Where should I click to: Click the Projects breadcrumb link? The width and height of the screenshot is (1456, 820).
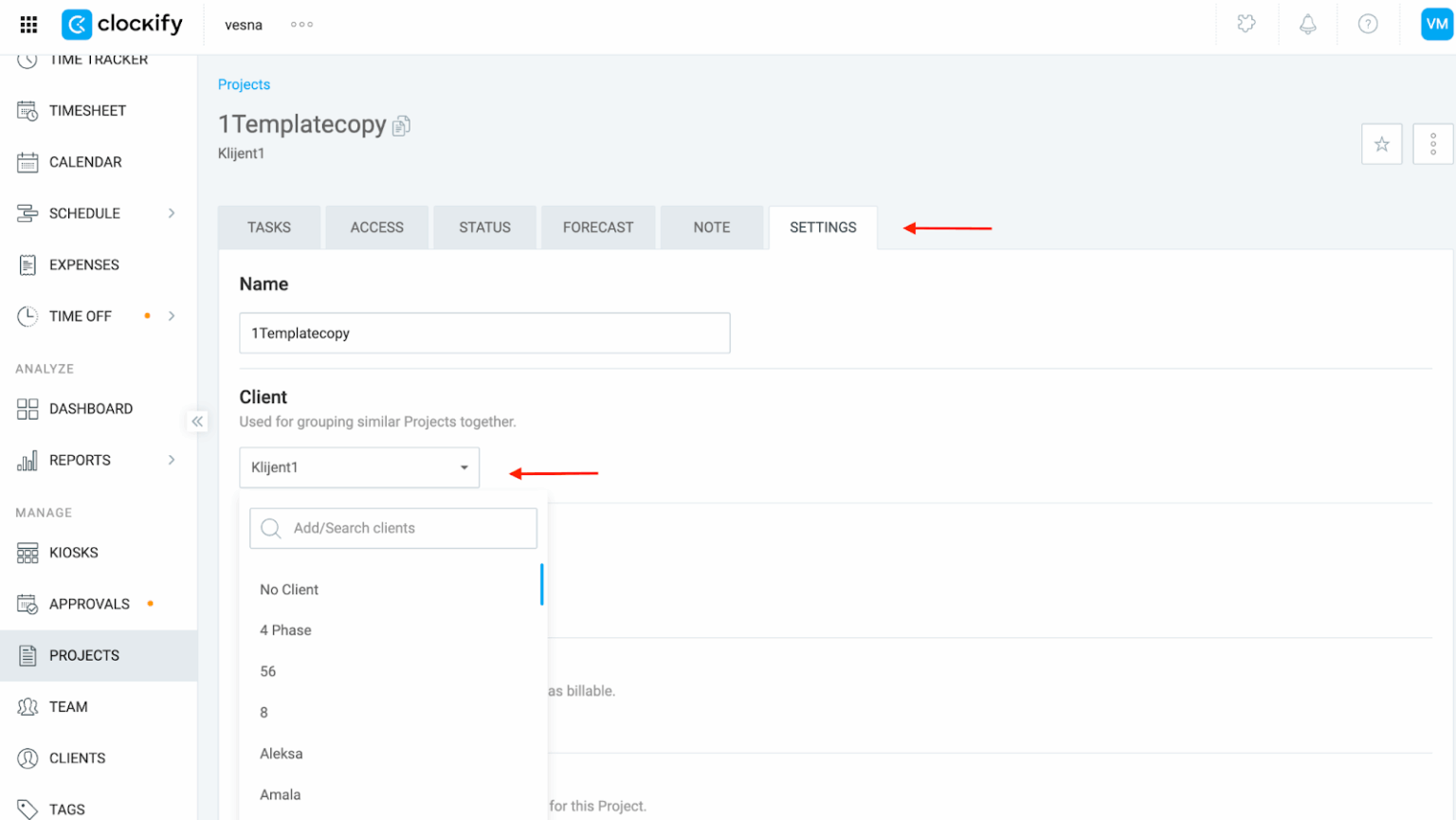(x=244, y=84)
